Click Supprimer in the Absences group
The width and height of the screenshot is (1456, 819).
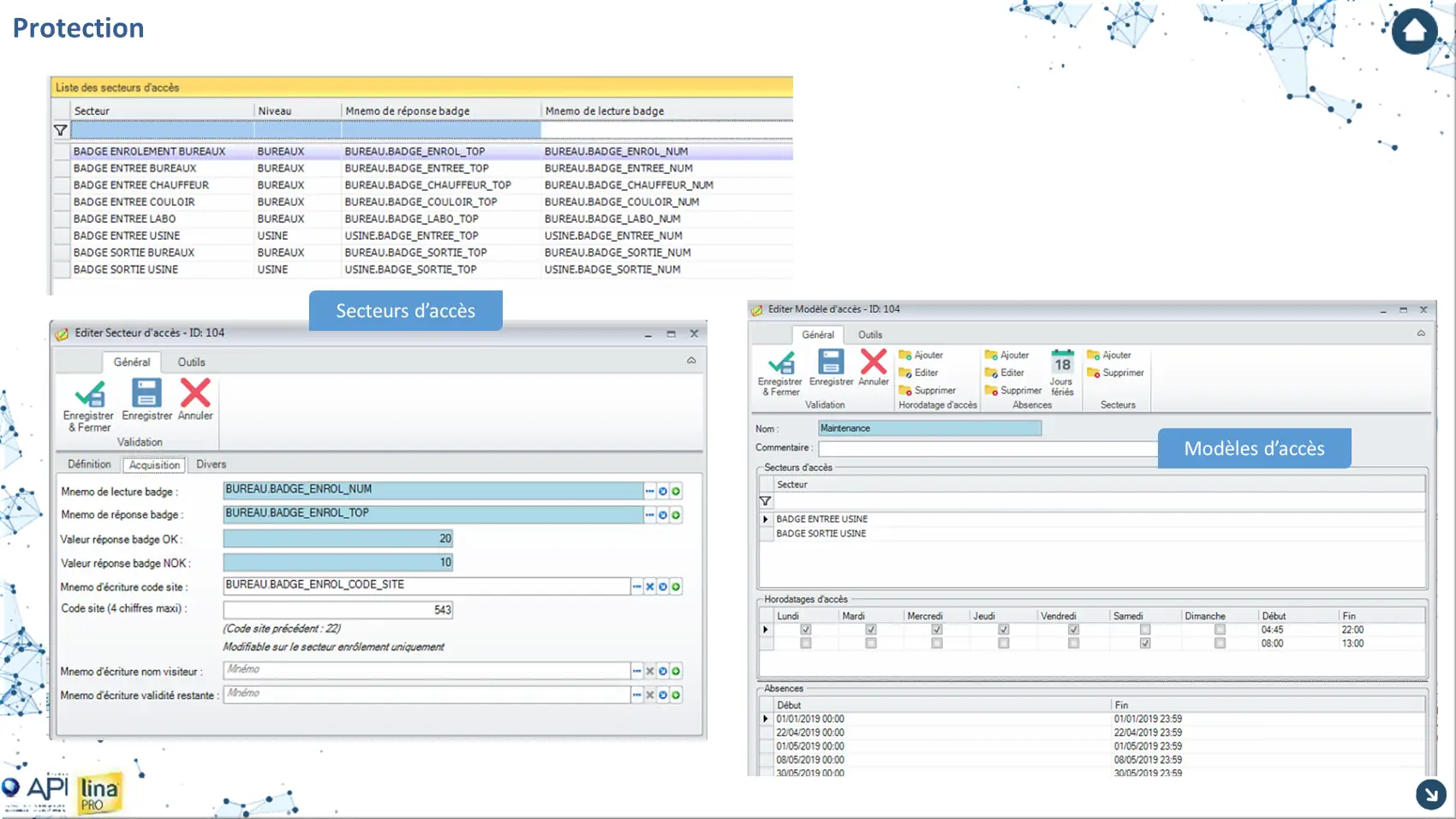1013,391
